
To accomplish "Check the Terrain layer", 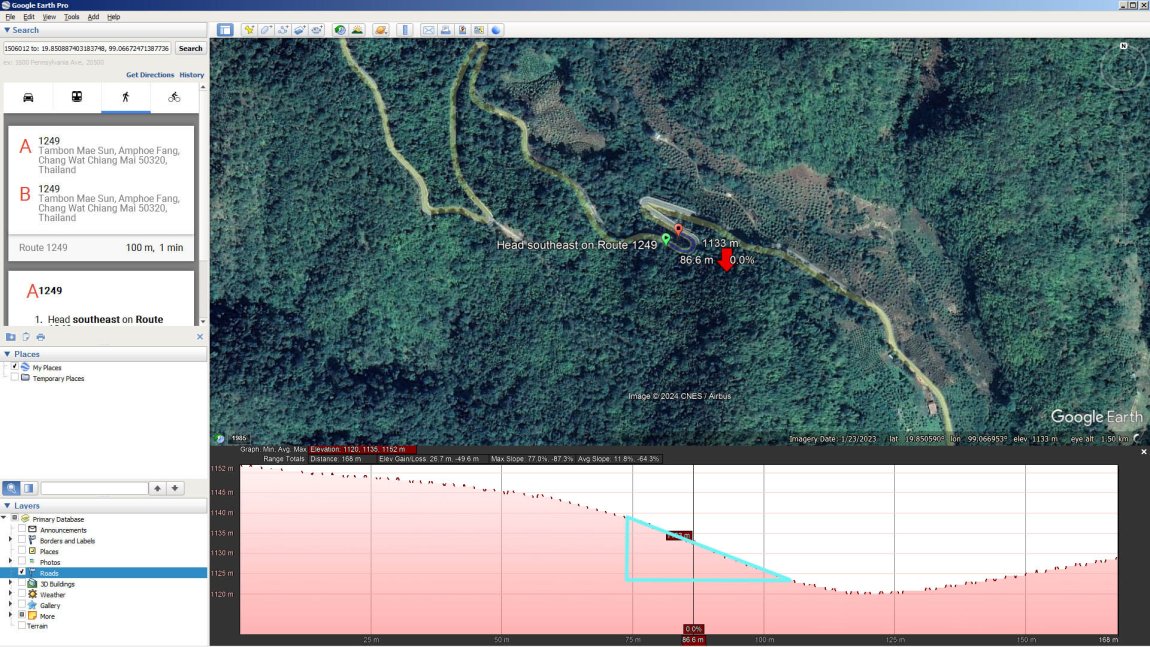I will tap(21, 626).
